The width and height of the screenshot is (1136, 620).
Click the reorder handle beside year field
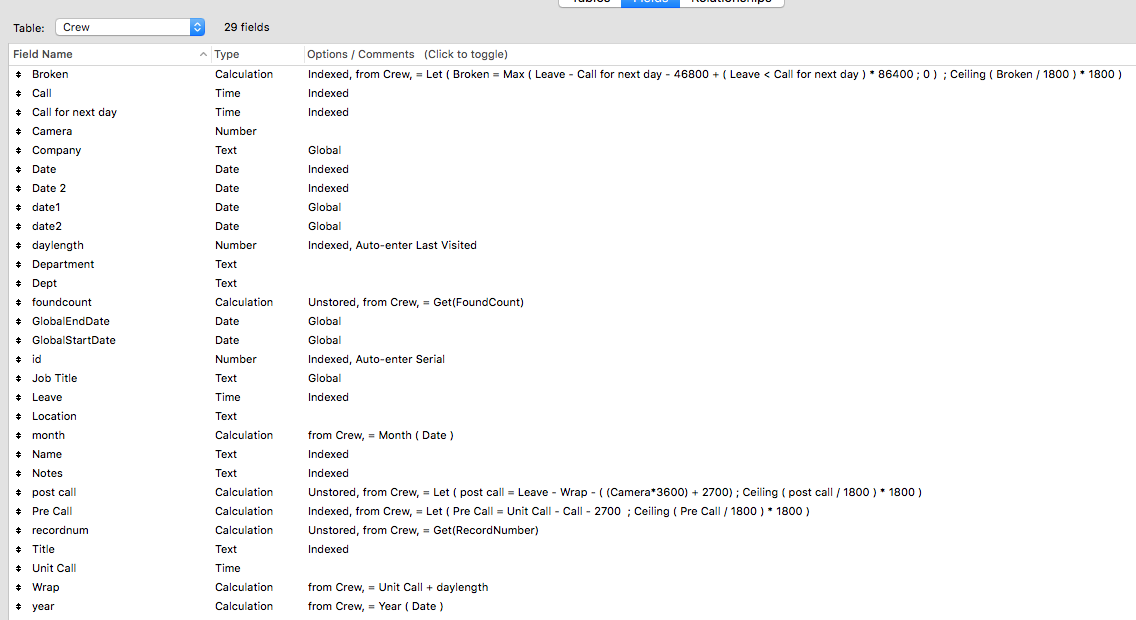point(19,606)
